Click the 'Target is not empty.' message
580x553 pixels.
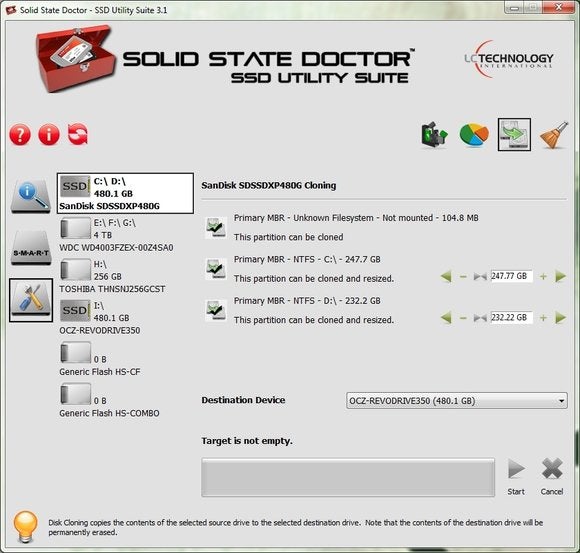point(247,441)
